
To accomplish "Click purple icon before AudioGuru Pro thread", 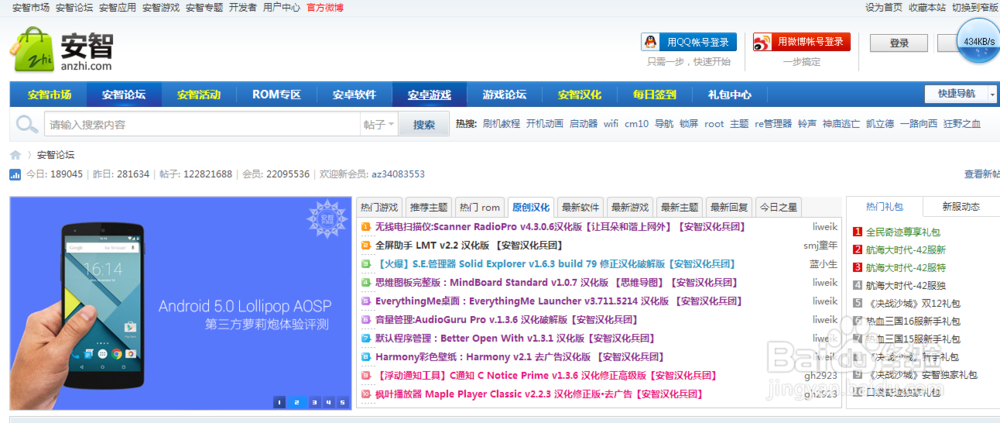I will (365, 320).
